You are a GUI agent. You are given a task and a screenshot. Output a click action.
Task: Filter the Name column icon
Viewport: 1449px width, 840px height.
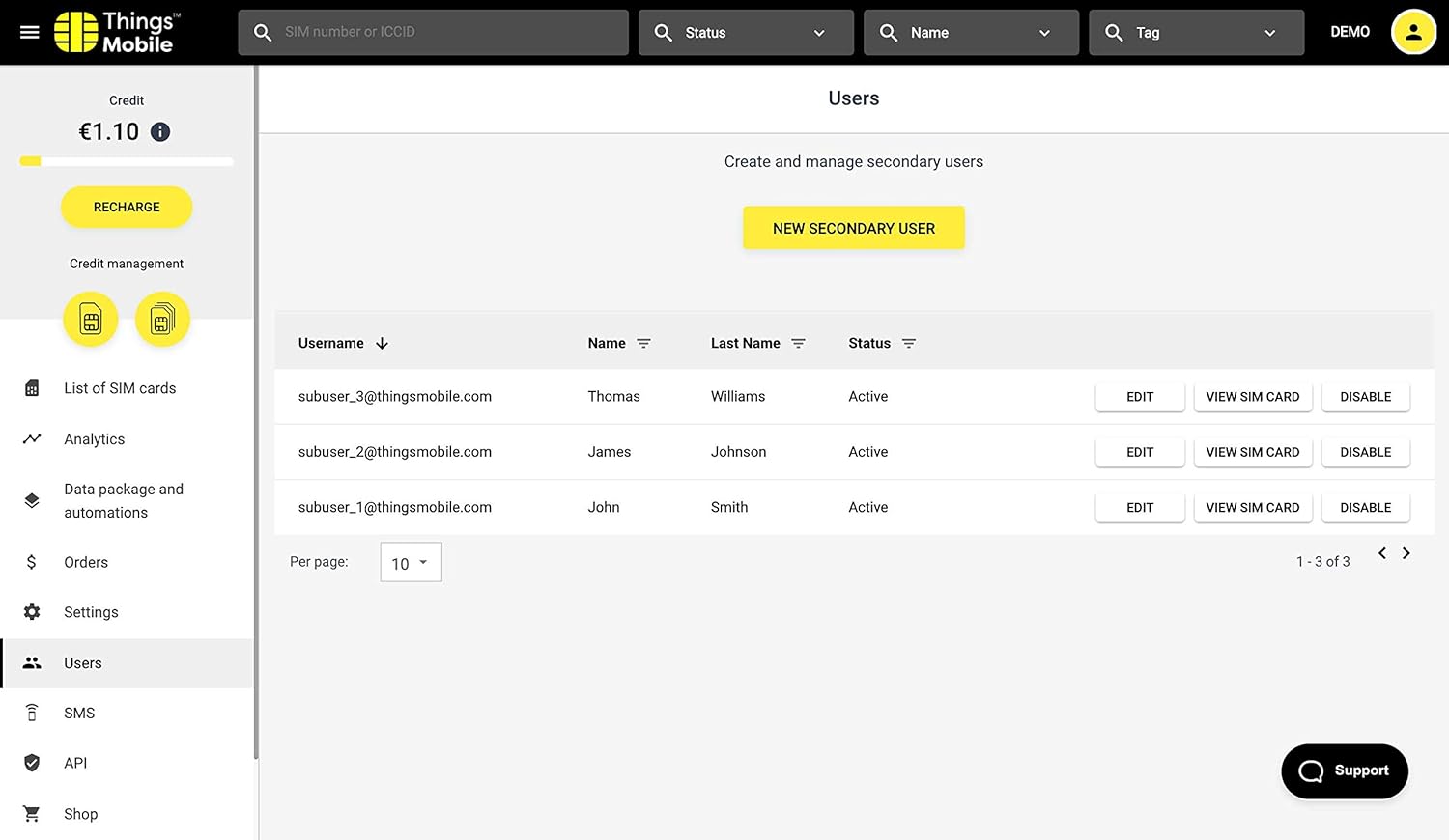coord(643,343)
